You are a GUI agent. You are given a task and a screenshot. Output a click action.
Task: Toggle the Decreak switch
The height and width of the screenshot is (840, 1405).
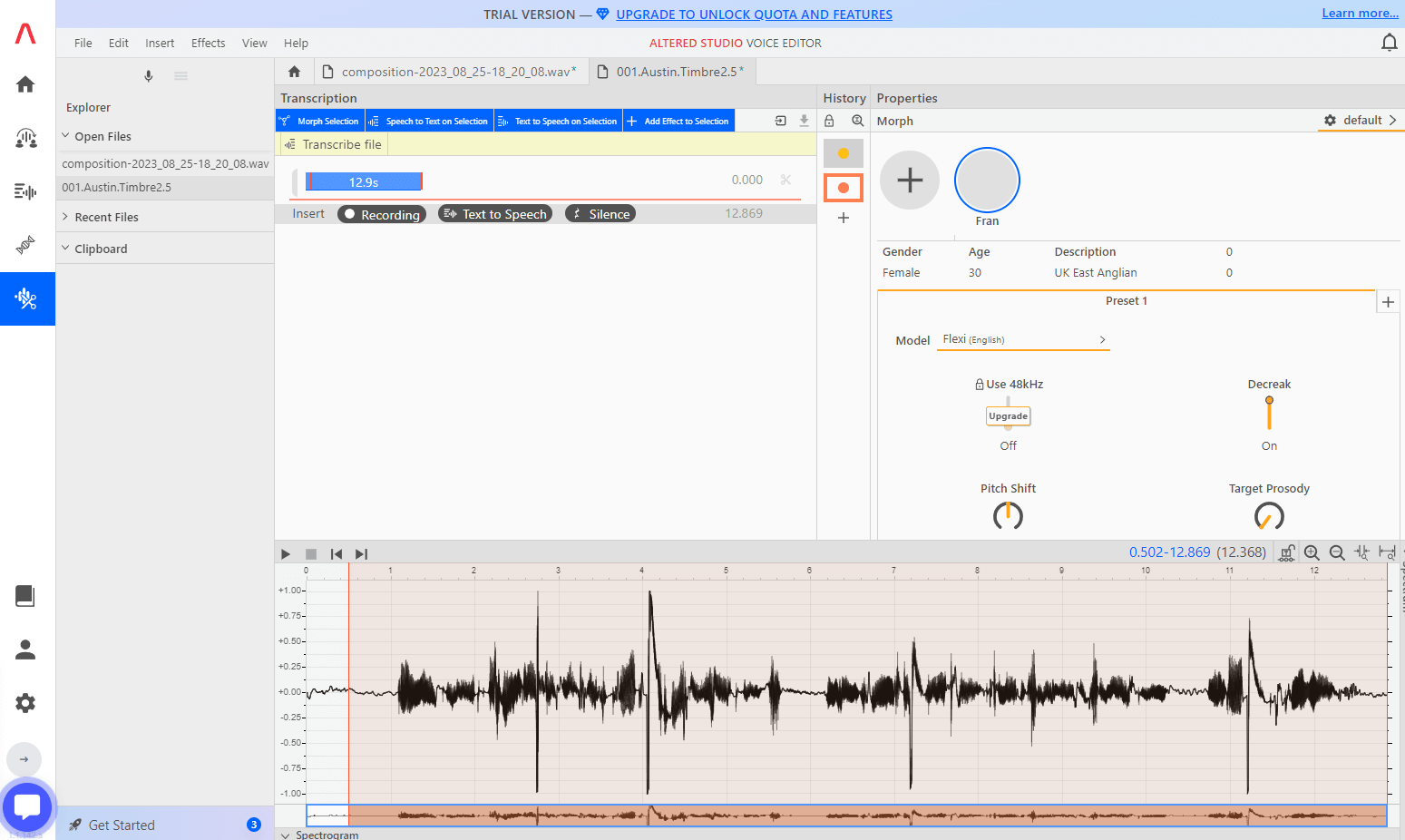click(x=1269, y=413)
